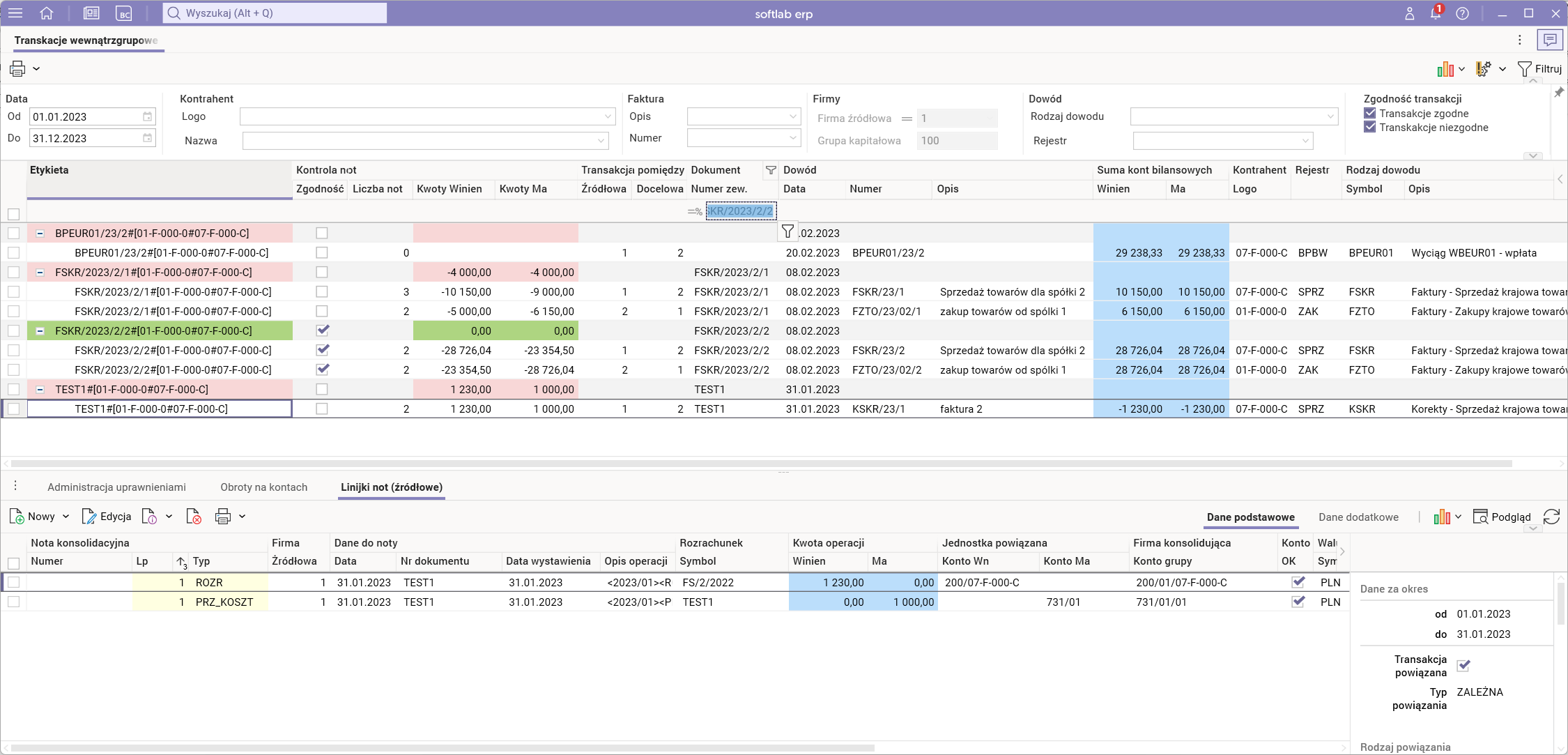Click the Filtruj button
Image resolution: width=1568 pixels, height=755 pixels.
pos(1539,68)
